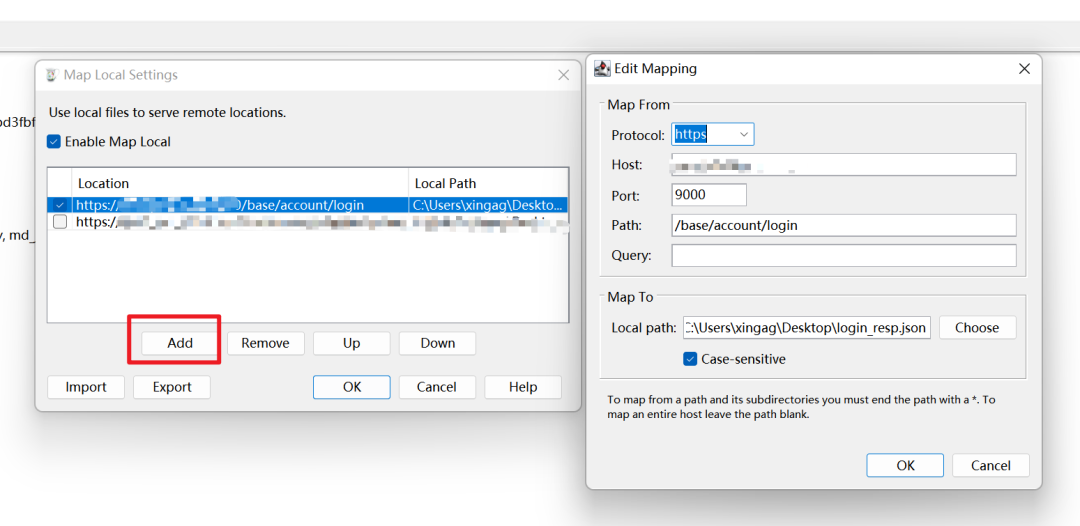Cancel the Edit Mapping dialog

(990, 465)
